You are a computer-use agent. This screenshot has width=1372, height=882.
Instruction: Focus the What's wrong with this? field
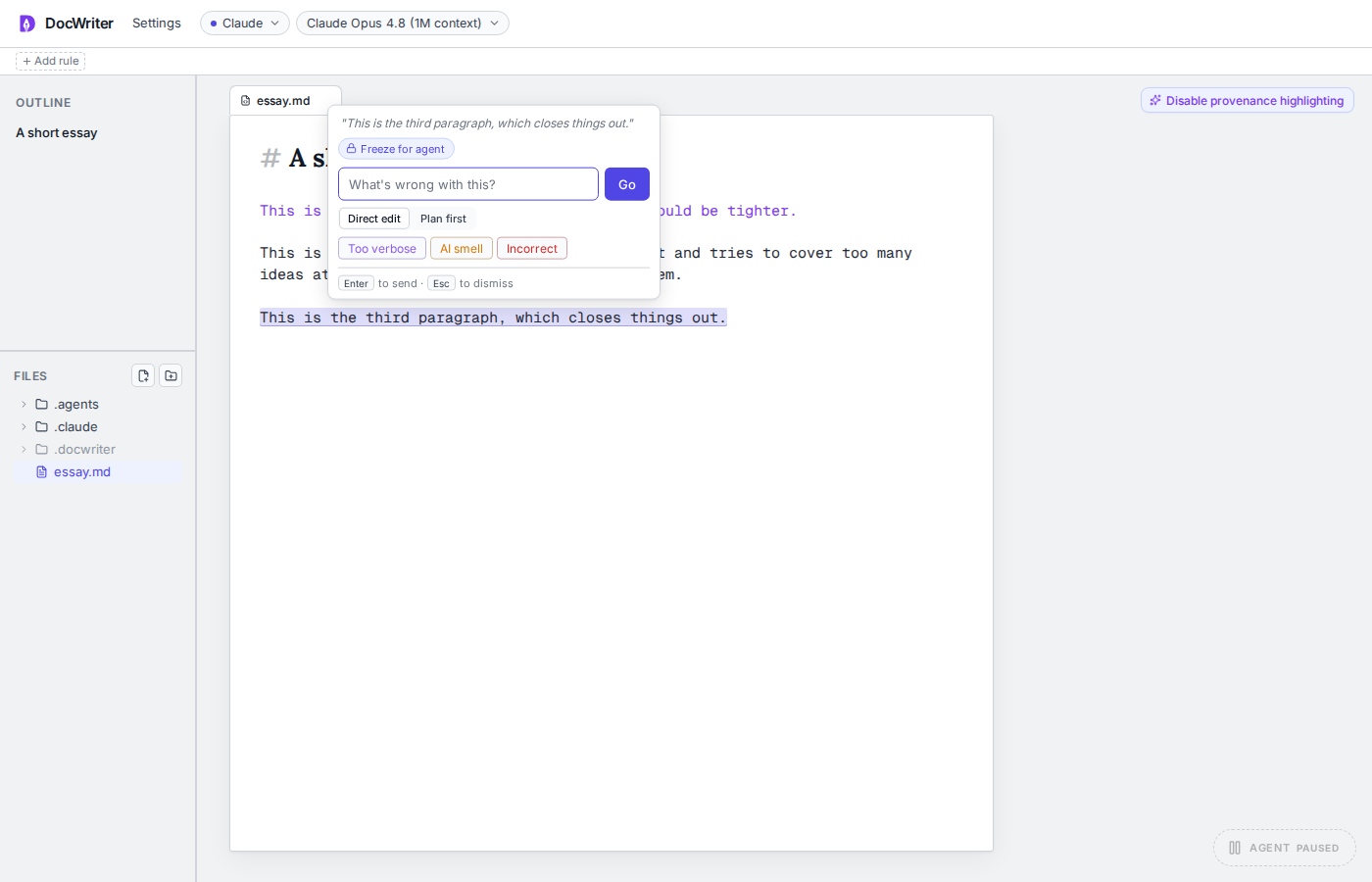pyautogui.click(x=468, y=184)
